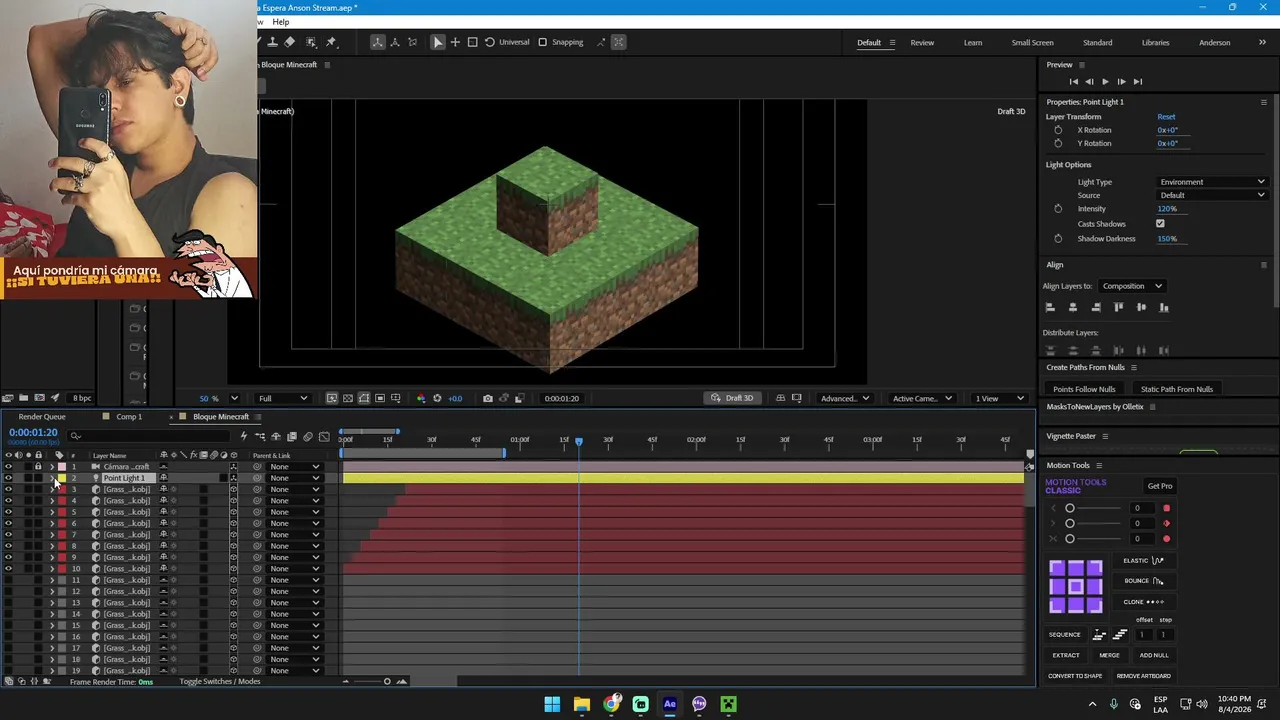Click the yellow label swatch of Point Light 1
This screenshot has width=1280, height=720.
pyautogui.click(x=62, y=478)
